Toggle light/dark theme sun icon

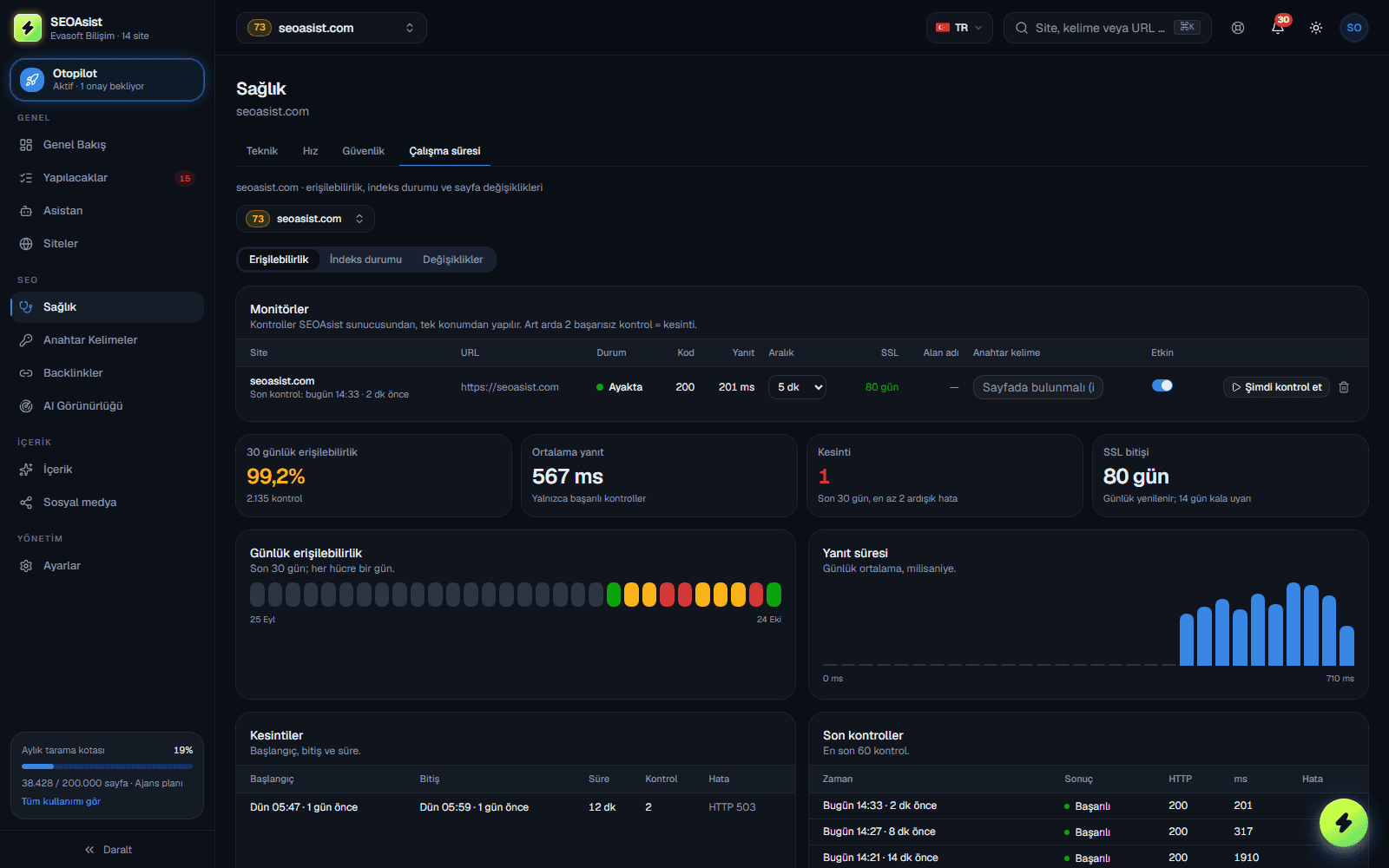click(1316, 28)
